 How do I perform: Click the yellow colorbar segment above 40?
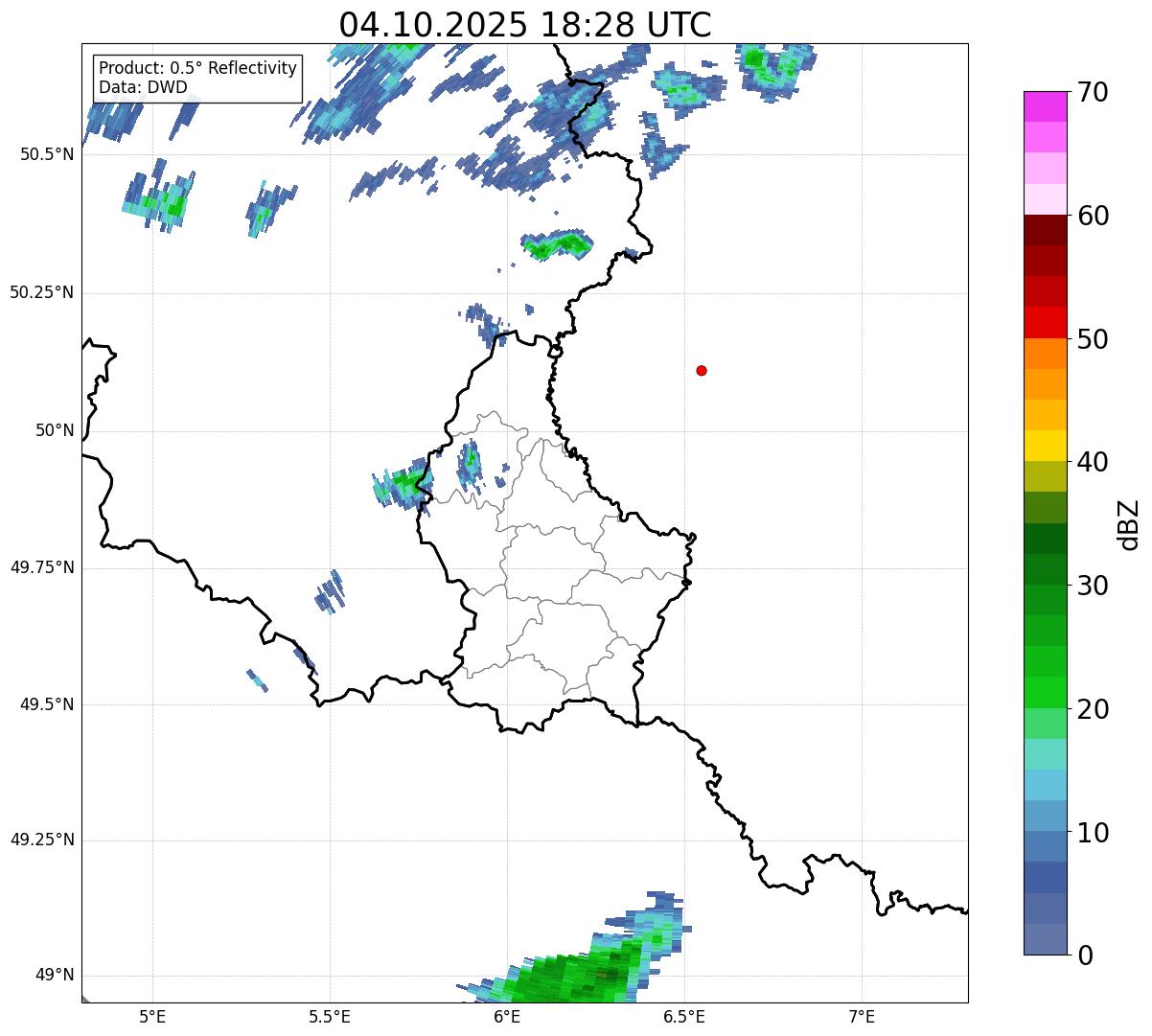coord(1046,446)
